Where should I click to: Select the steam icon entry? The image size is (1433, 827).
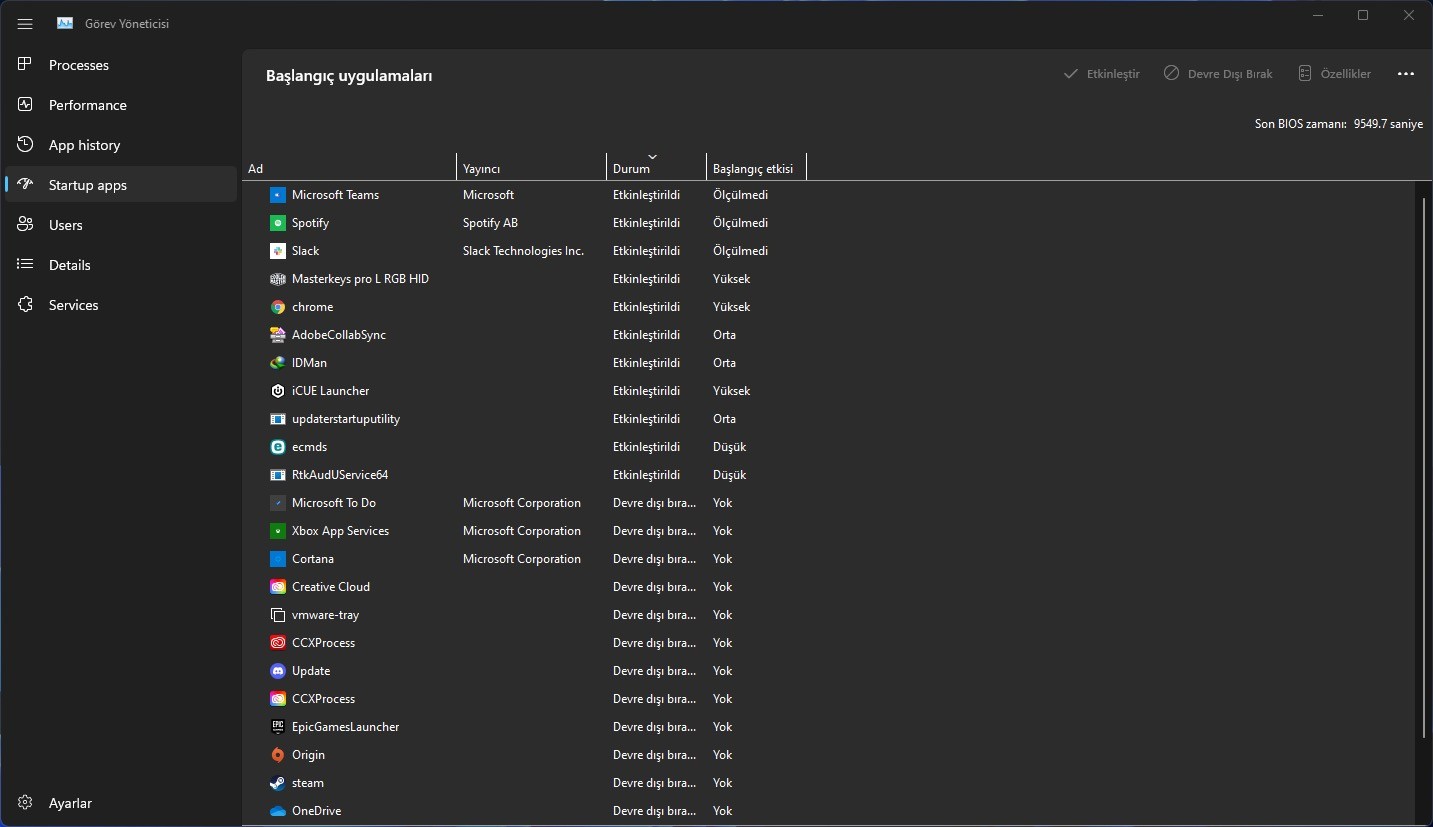pyautogui.click(x=278, y=783)
